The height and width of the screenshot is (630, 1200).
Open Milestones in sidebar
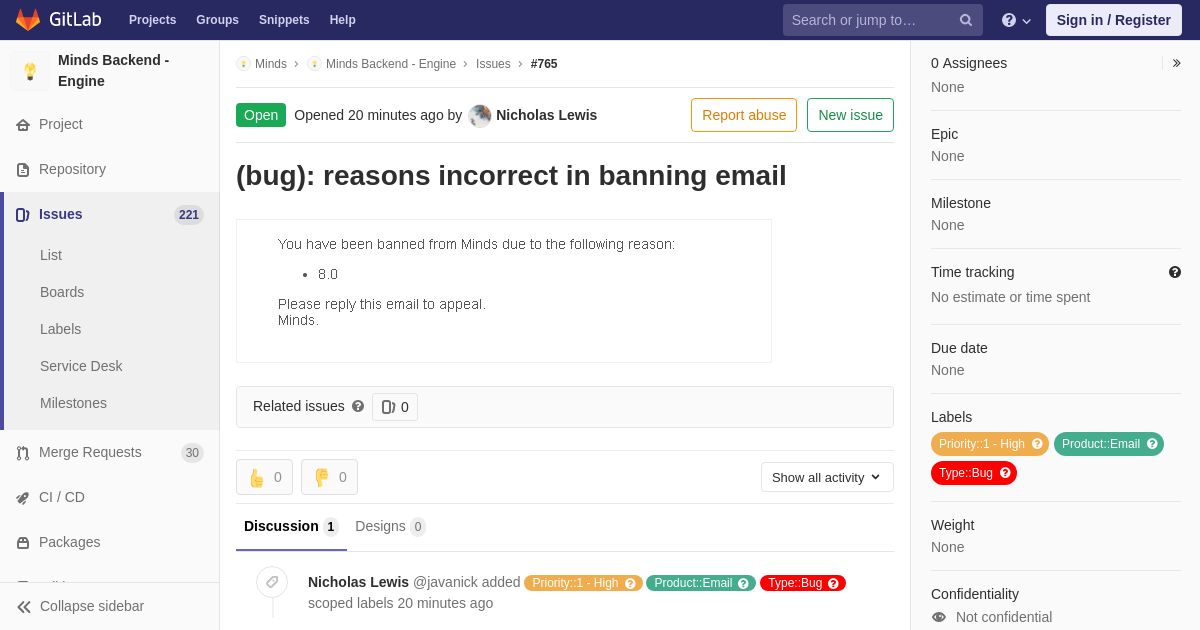[73, 403]
